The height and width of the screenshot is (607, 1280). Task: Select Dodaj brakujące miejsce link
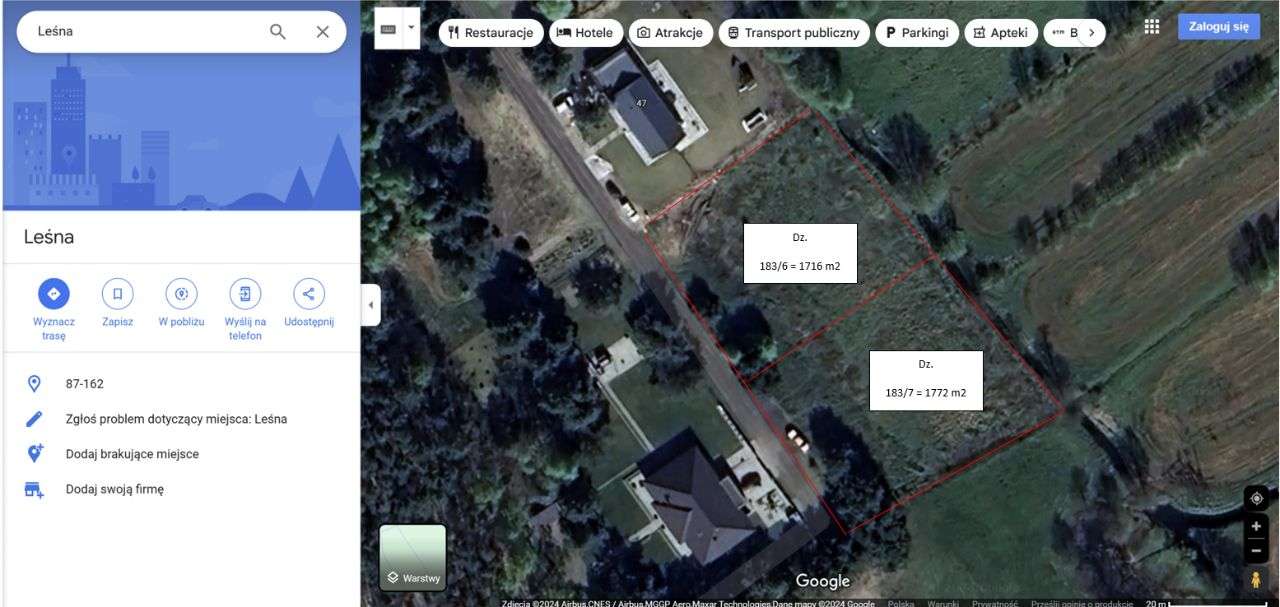(132, 454)
